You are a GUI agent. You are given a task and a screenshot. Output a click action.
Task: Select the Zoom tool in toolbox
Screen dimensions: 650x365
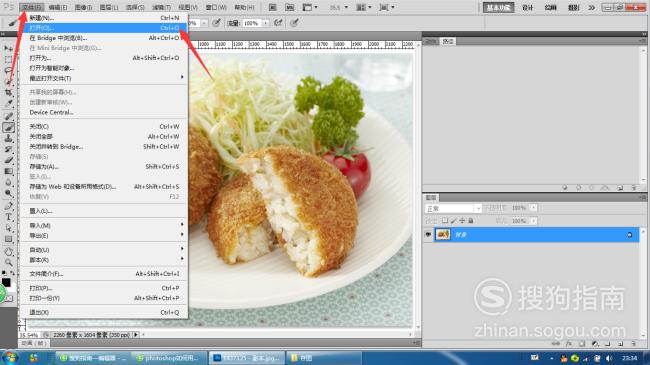pos(8,263)
